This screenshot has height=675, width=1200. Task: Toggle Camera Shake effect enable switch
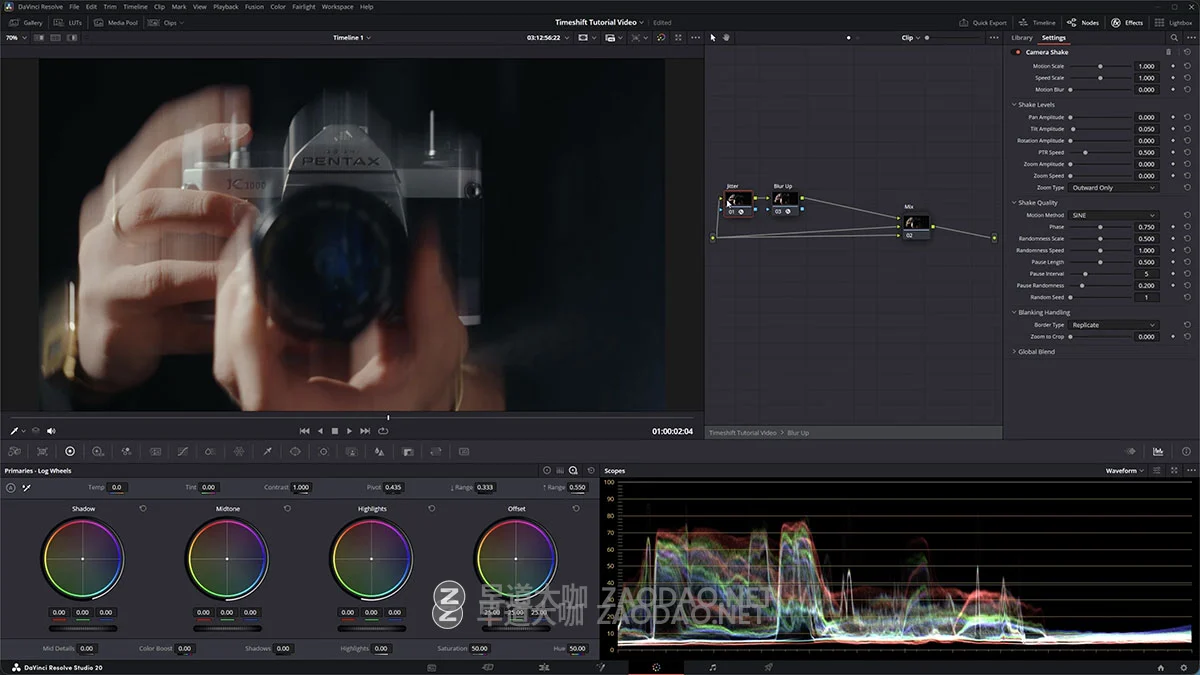click(x=1018, y=52)
